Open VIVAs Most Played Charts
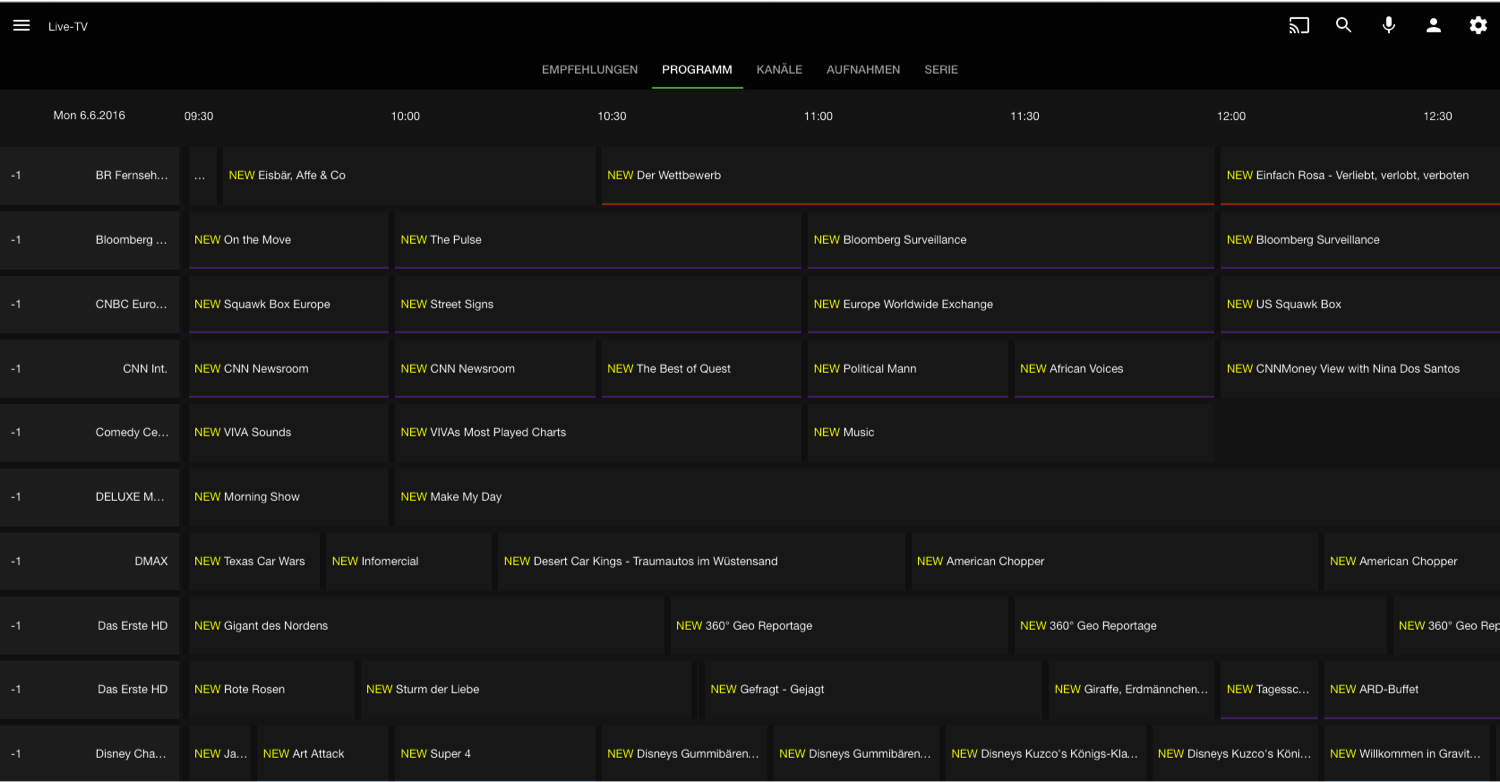Screen dimensions: 1500x782 pyautogui.click(x=598, y=433)
